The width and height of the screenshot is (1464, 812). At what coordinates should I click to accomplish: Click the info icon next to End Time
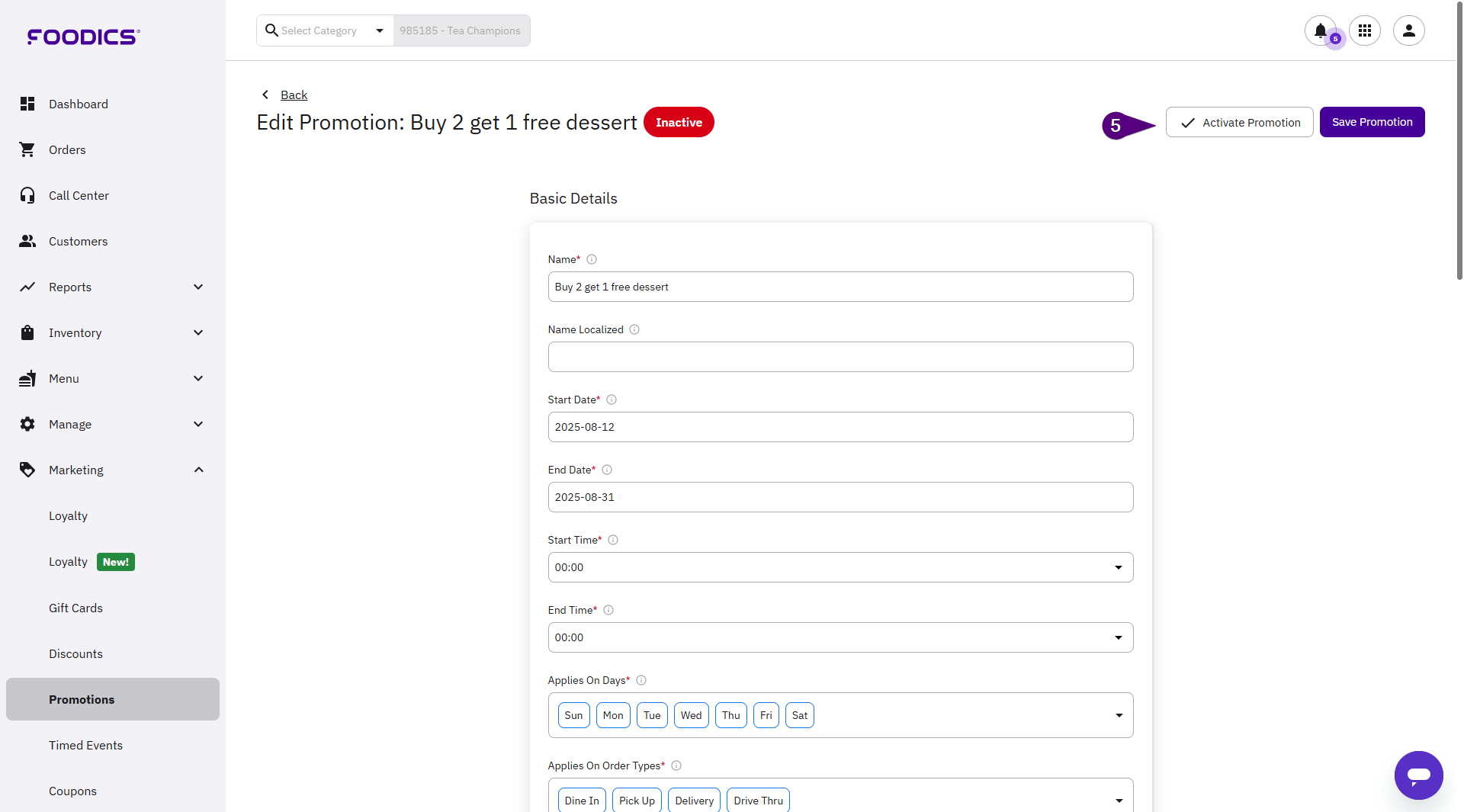608,610
